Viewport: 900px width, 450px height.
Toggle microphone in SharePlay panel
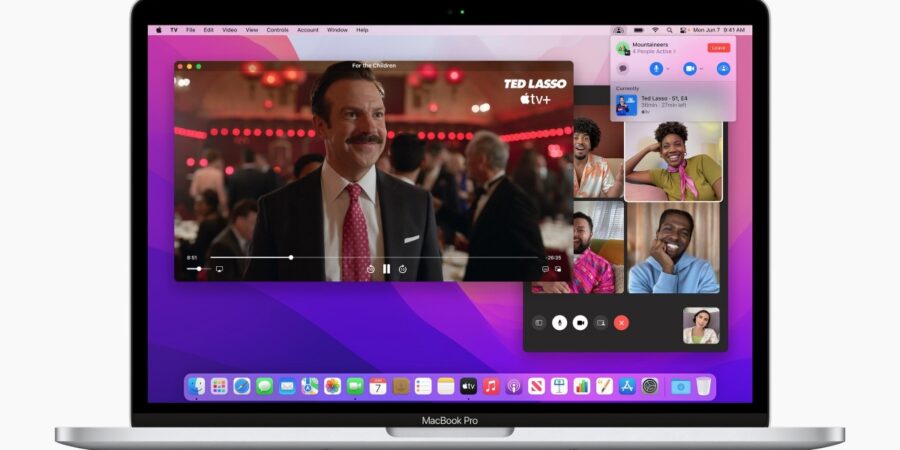(656, 69)
